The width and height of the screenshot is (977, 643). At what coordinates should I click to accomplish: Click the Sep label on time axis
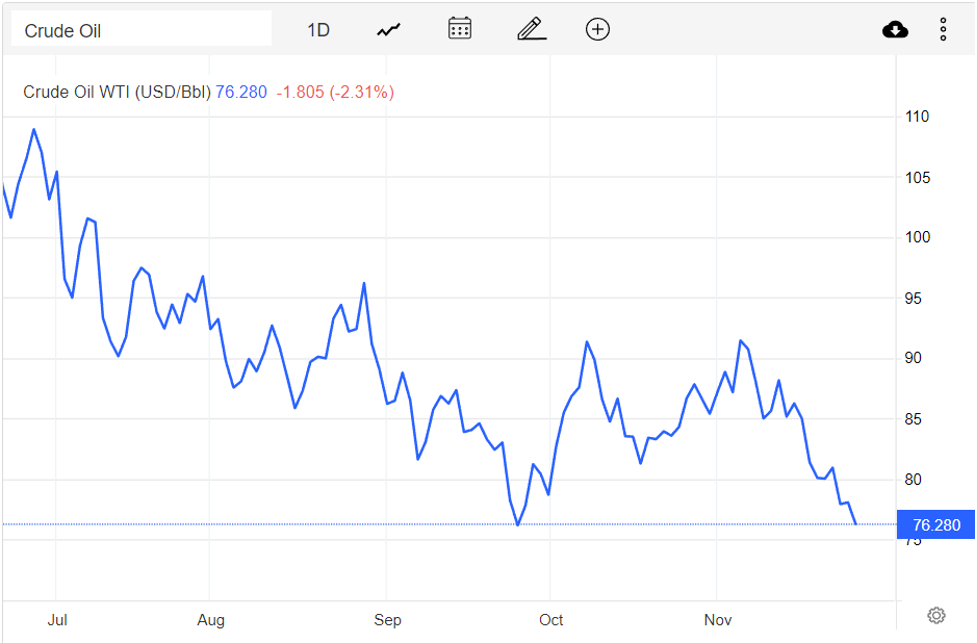[x=388, y=620]
